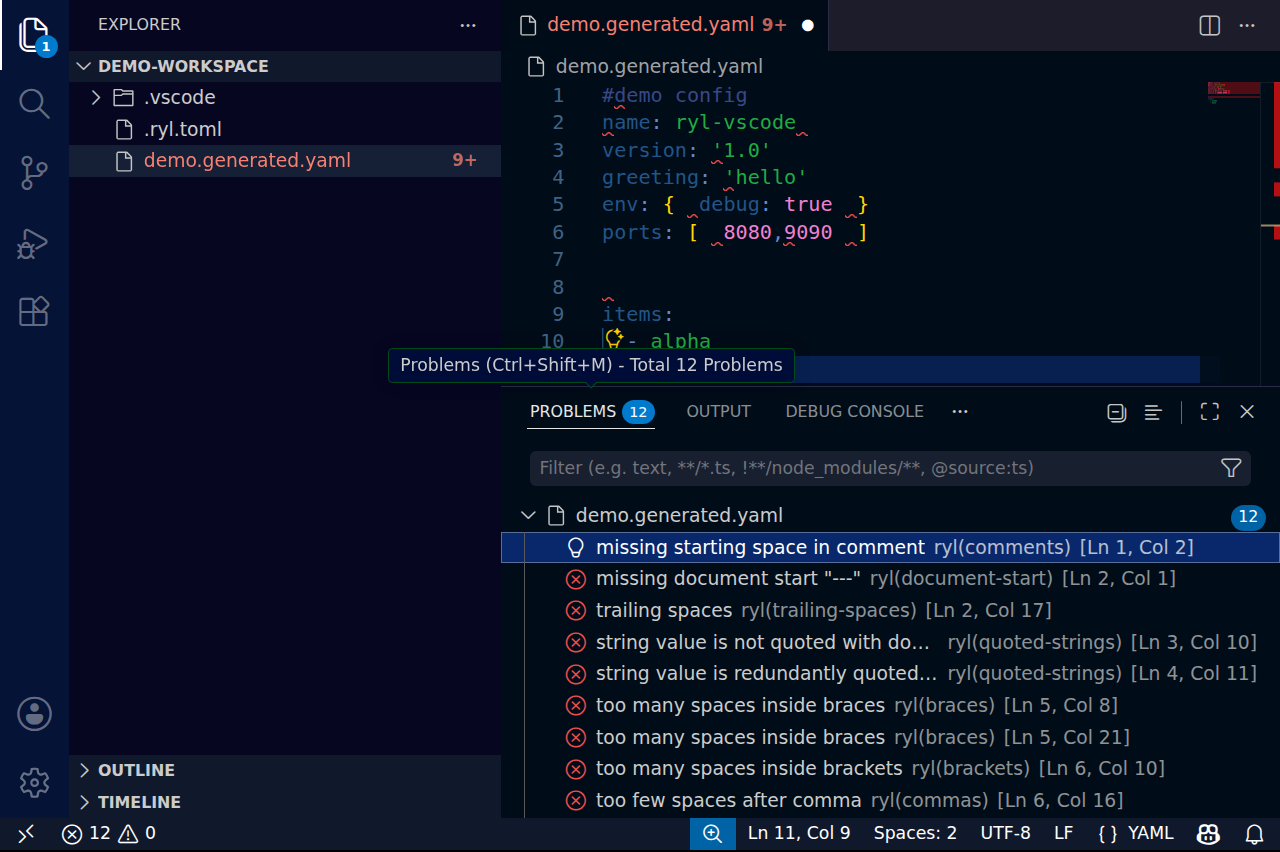Click line 2 name: ryl-vscode in editor

[699, 123]
